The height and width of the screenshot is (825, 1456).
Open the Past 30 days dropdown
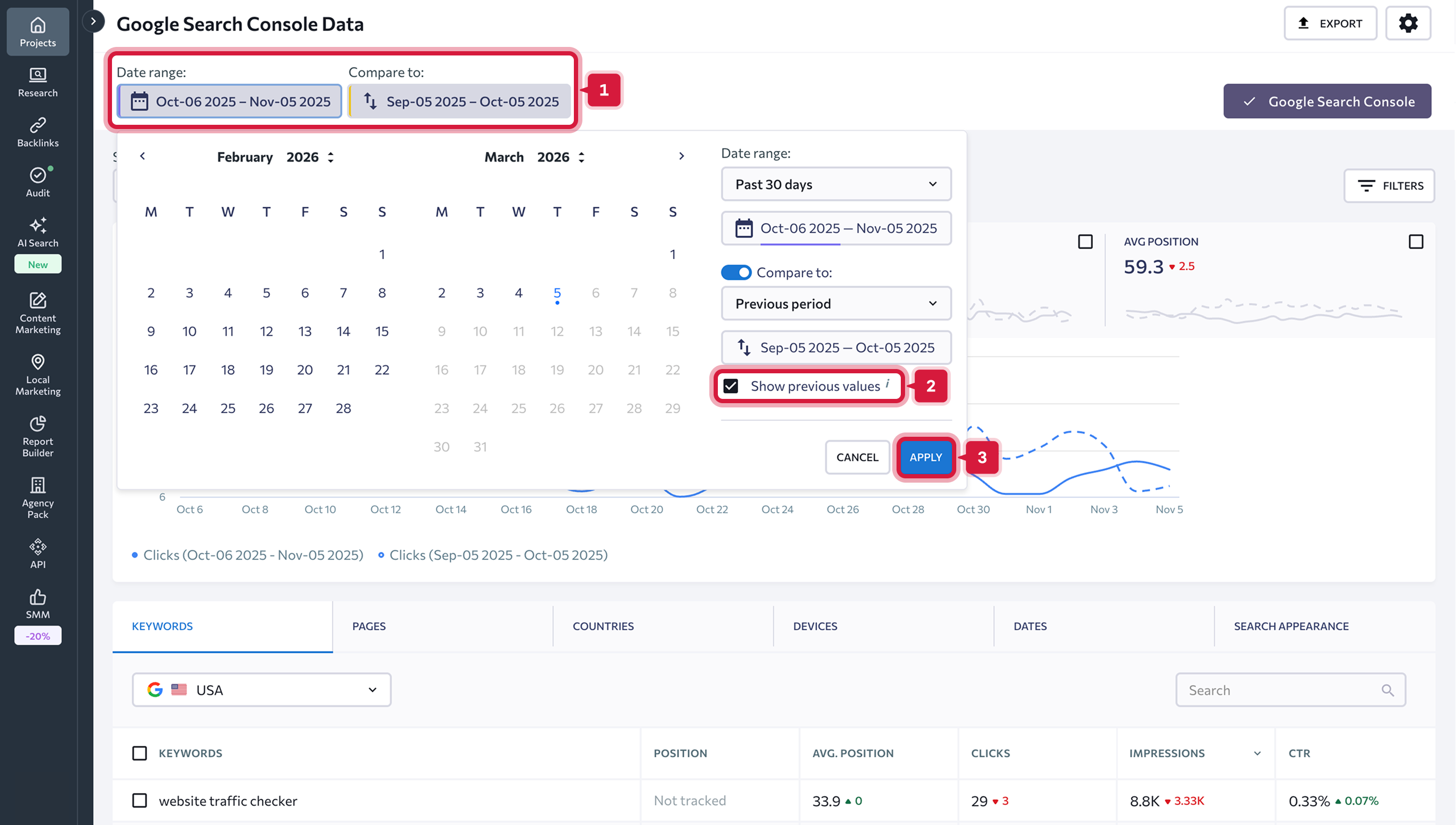point(836,183)
